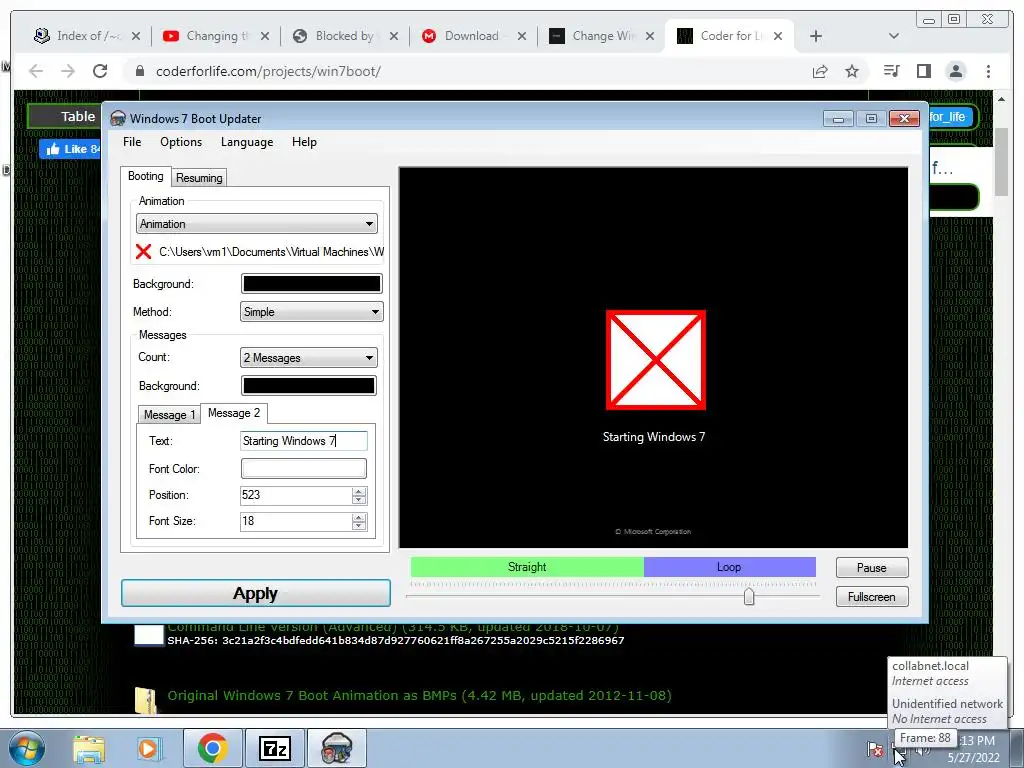Click the Action Center flag tray icon
Viewport: 1024px width, 768px height.
(x=875, y=748)
